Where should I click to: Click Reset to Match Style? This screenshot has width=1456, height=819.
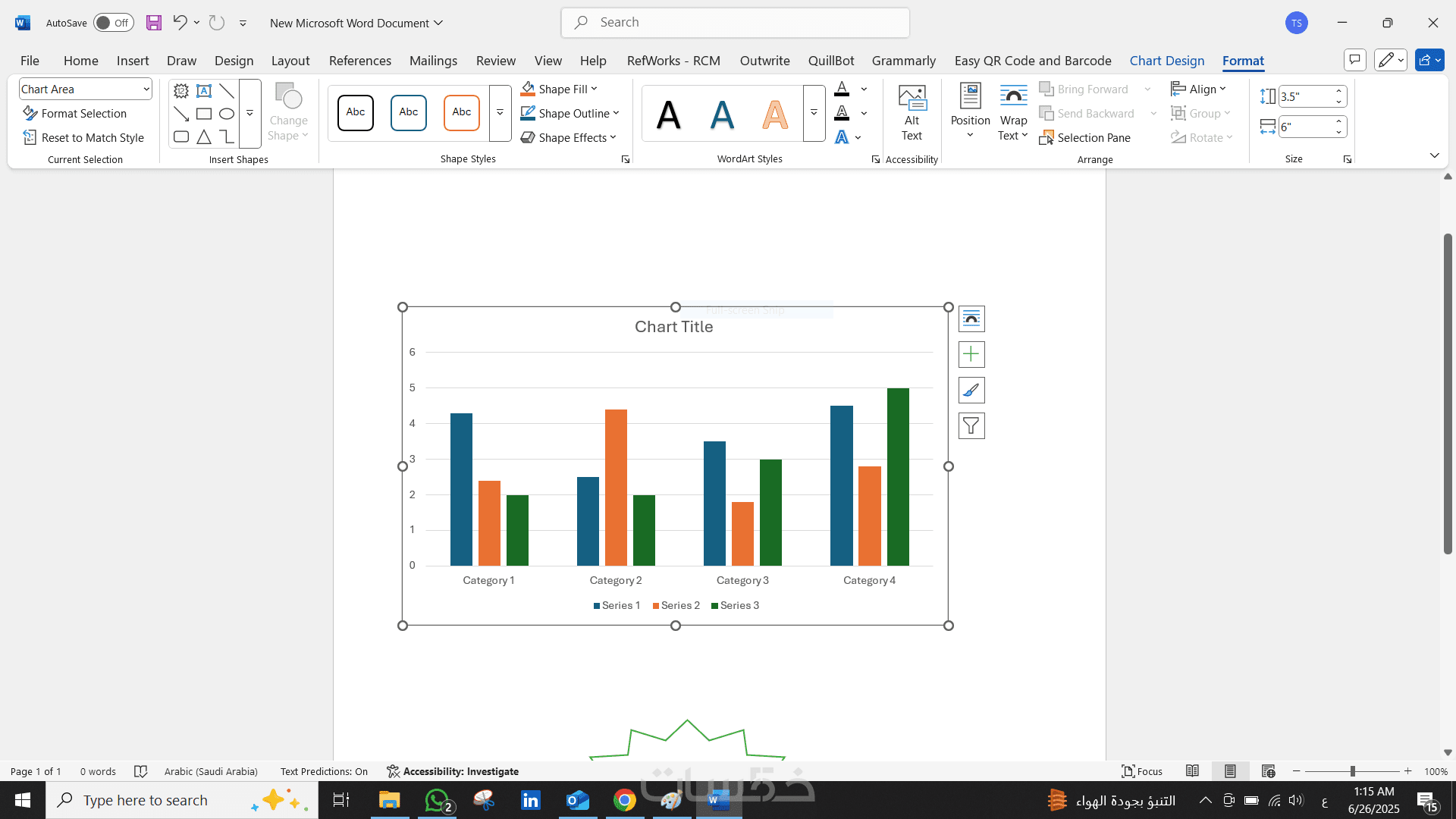click(x=83, y=137)
